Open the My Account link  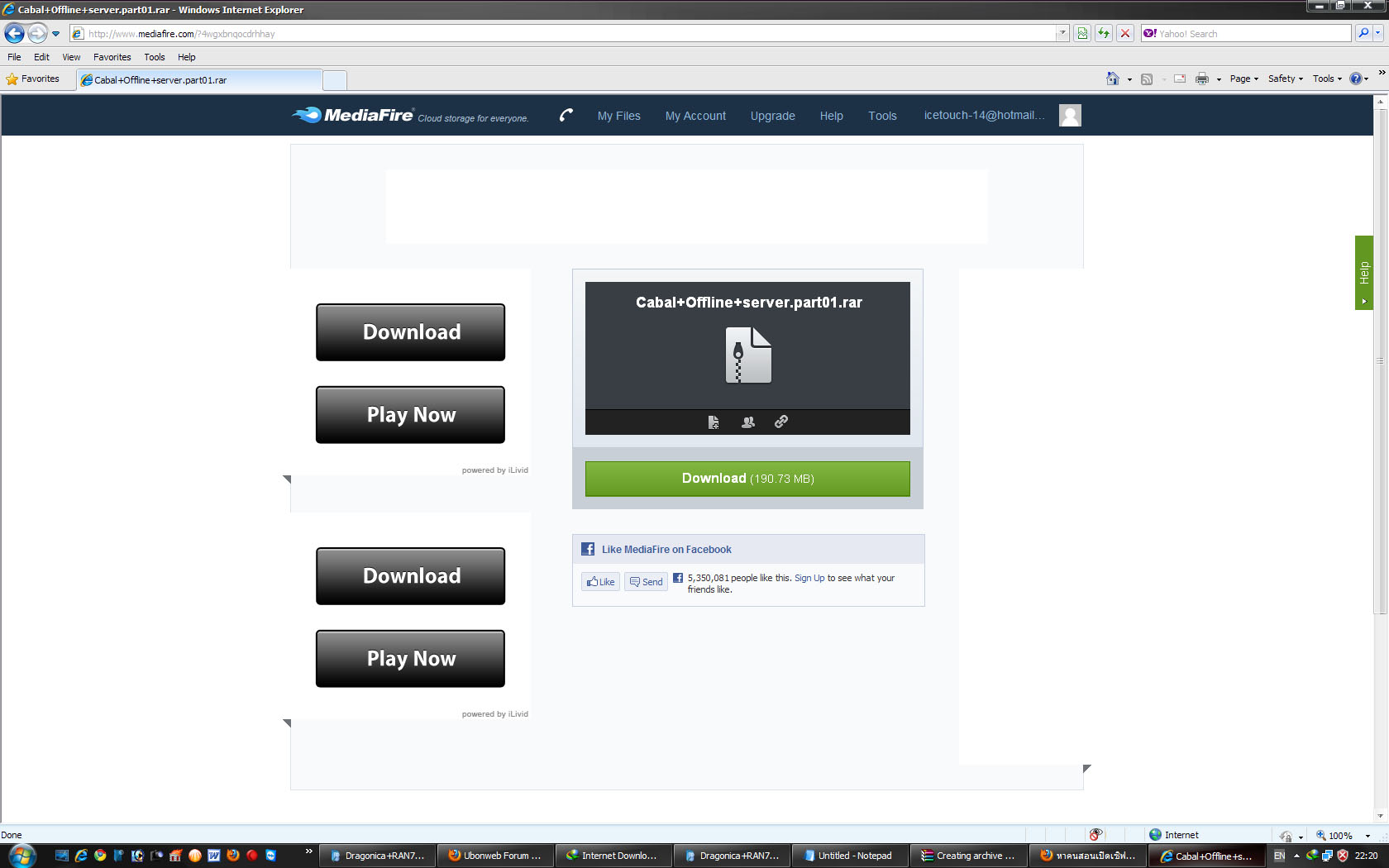(x=695, y=116)
